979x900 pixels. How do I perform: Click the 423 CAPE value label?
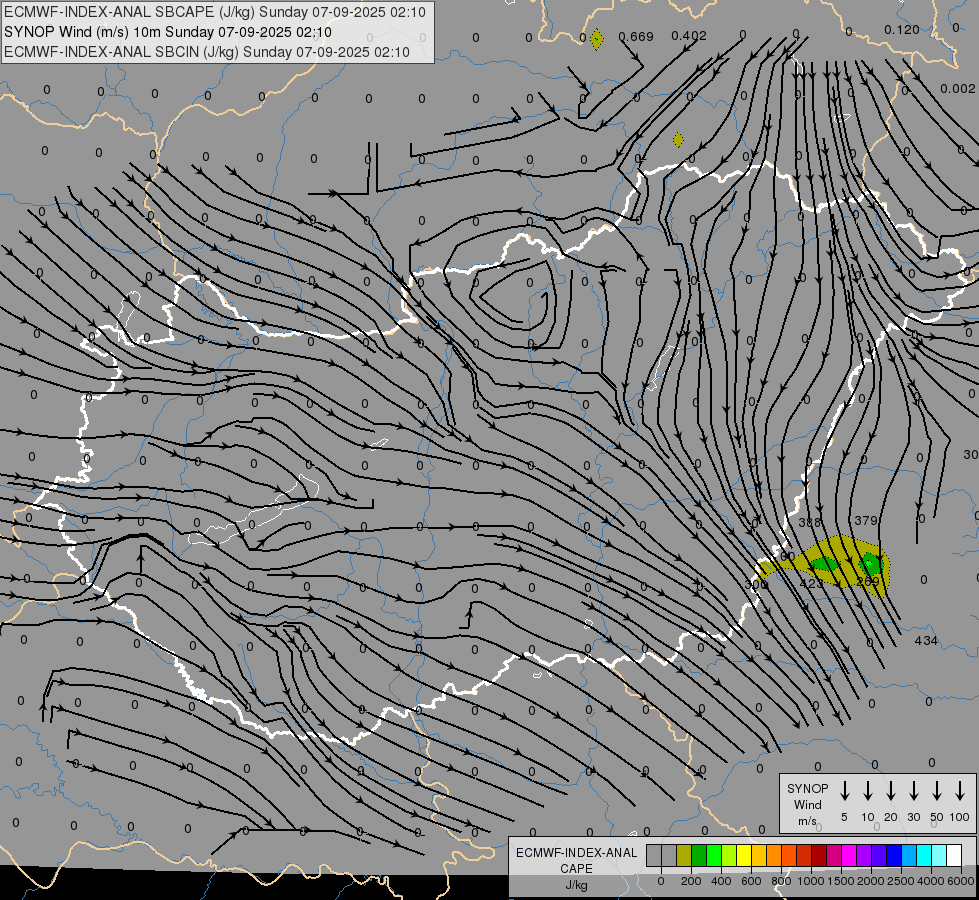click(810, 583)
